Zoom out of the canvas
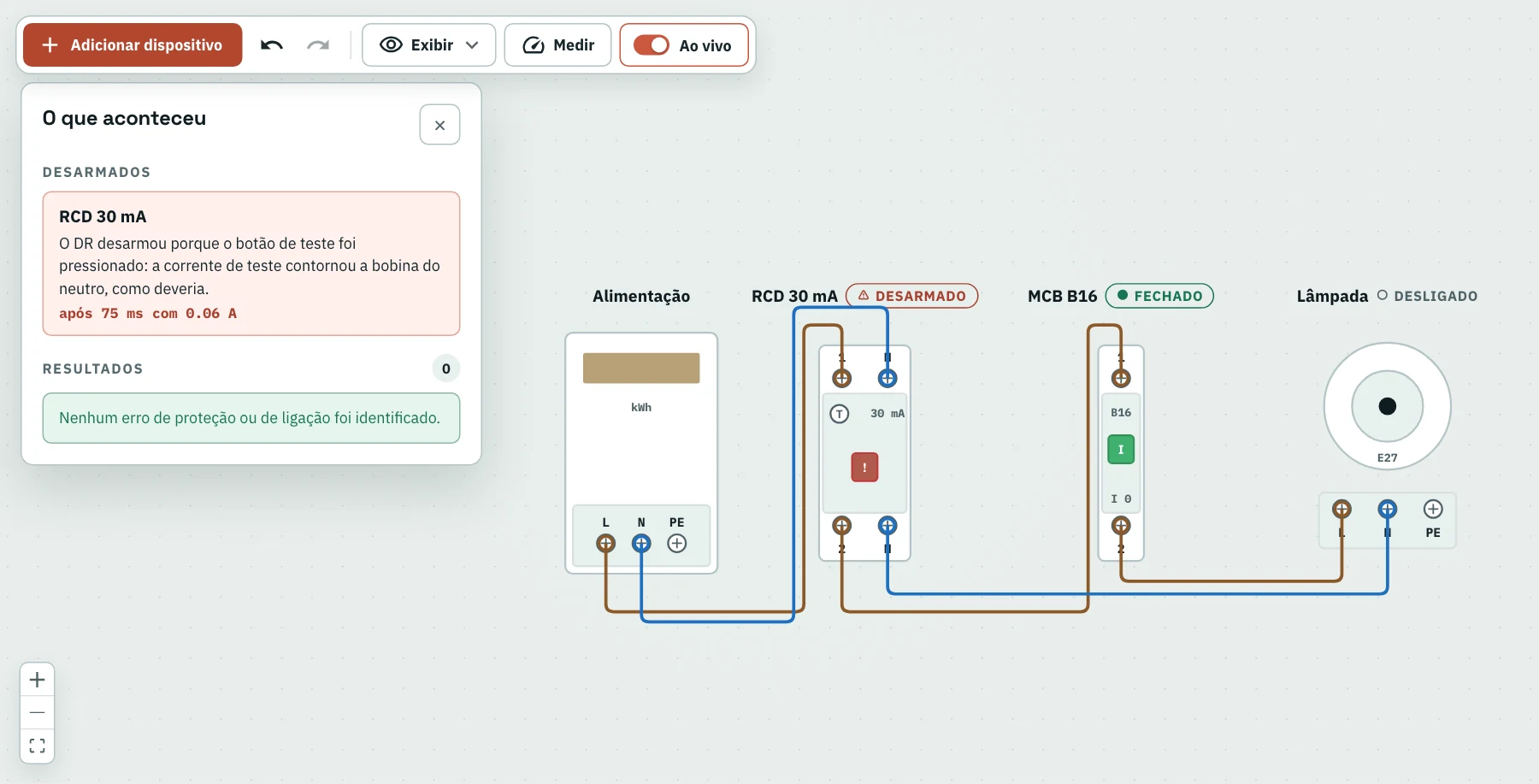The height and width of the screenshot is (784, 1539). [x=38, y=712]
